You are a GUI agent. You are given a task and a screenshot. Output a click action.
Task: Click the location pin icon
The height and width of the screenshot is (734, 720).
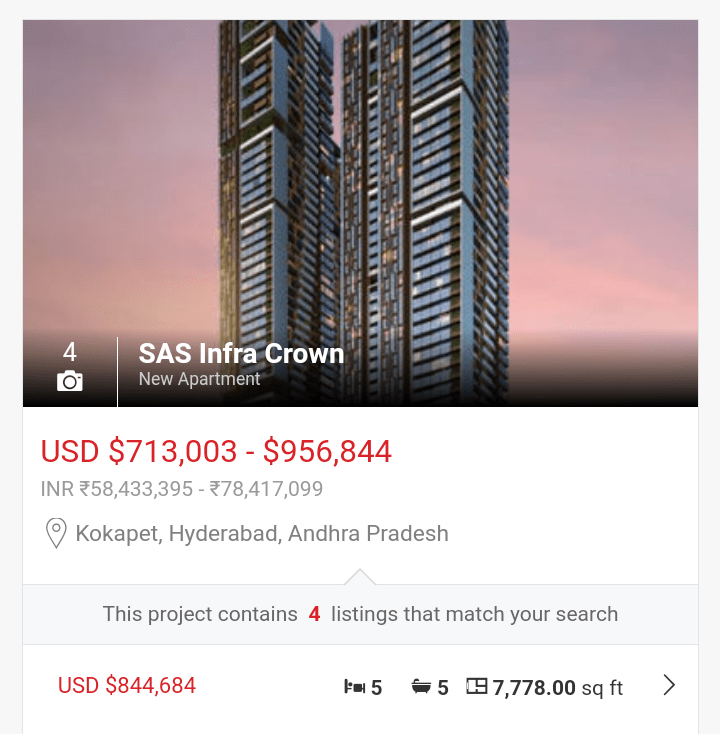click(x=57, y=533)
